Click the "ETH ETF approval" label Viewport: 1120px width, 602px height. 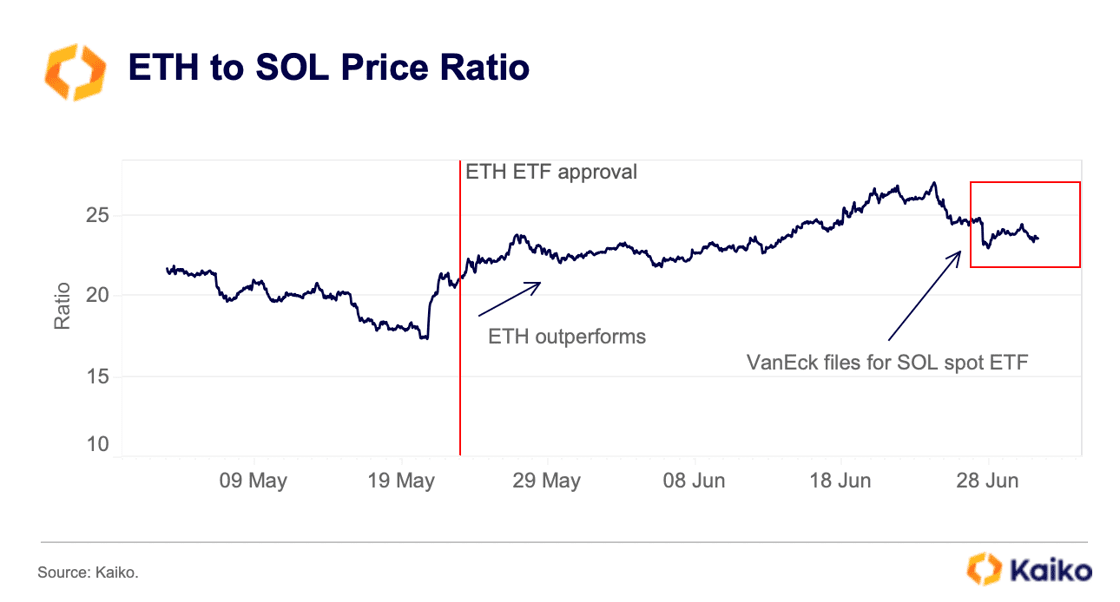[551, 172]
